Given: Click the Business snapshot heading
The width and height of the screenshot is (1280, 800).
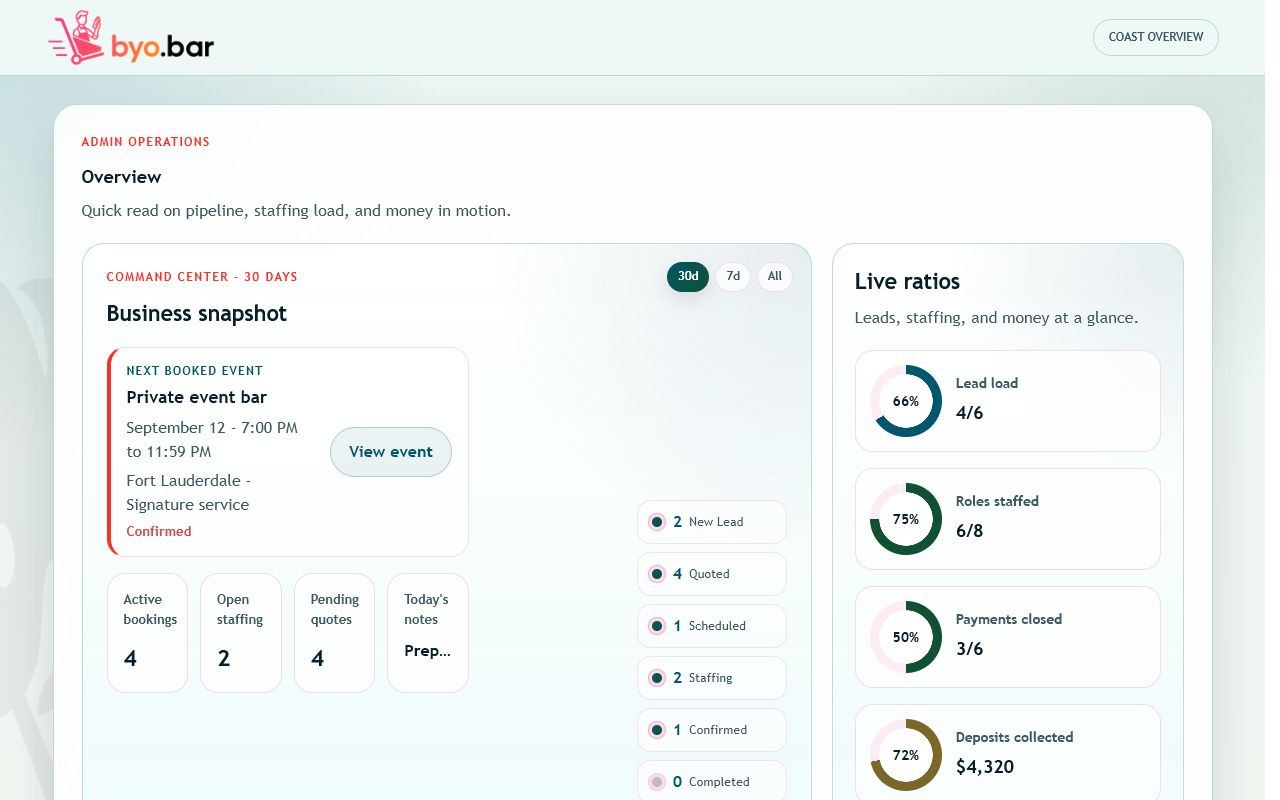Looking at the screenshot, I should pos(197,313).
